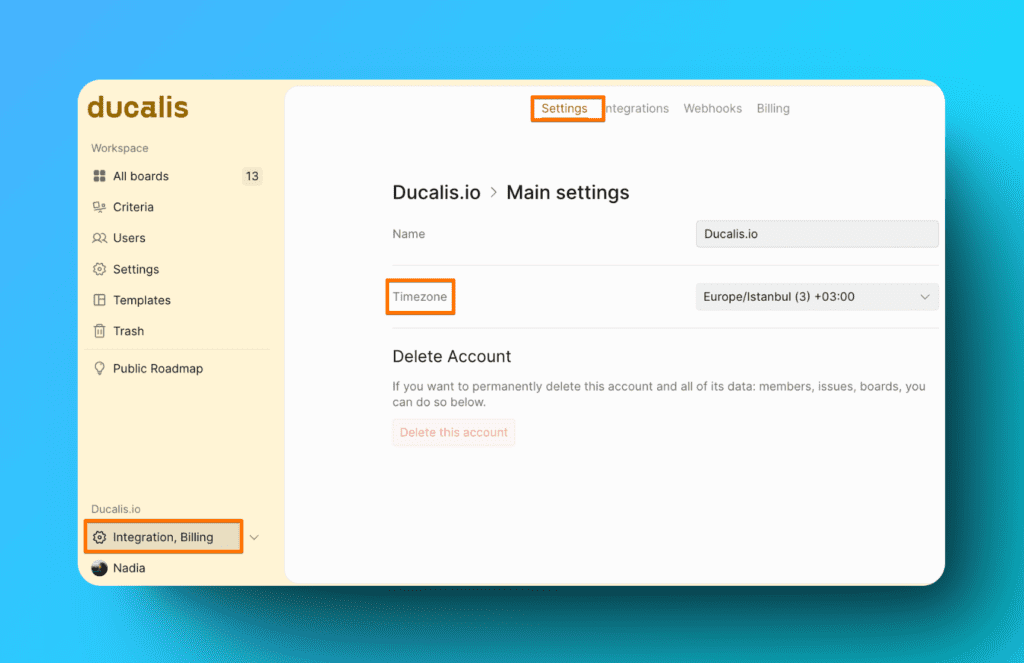The image size is (1024, 663).
Task: Click the All boards grid icon
Action: [99, 176]
